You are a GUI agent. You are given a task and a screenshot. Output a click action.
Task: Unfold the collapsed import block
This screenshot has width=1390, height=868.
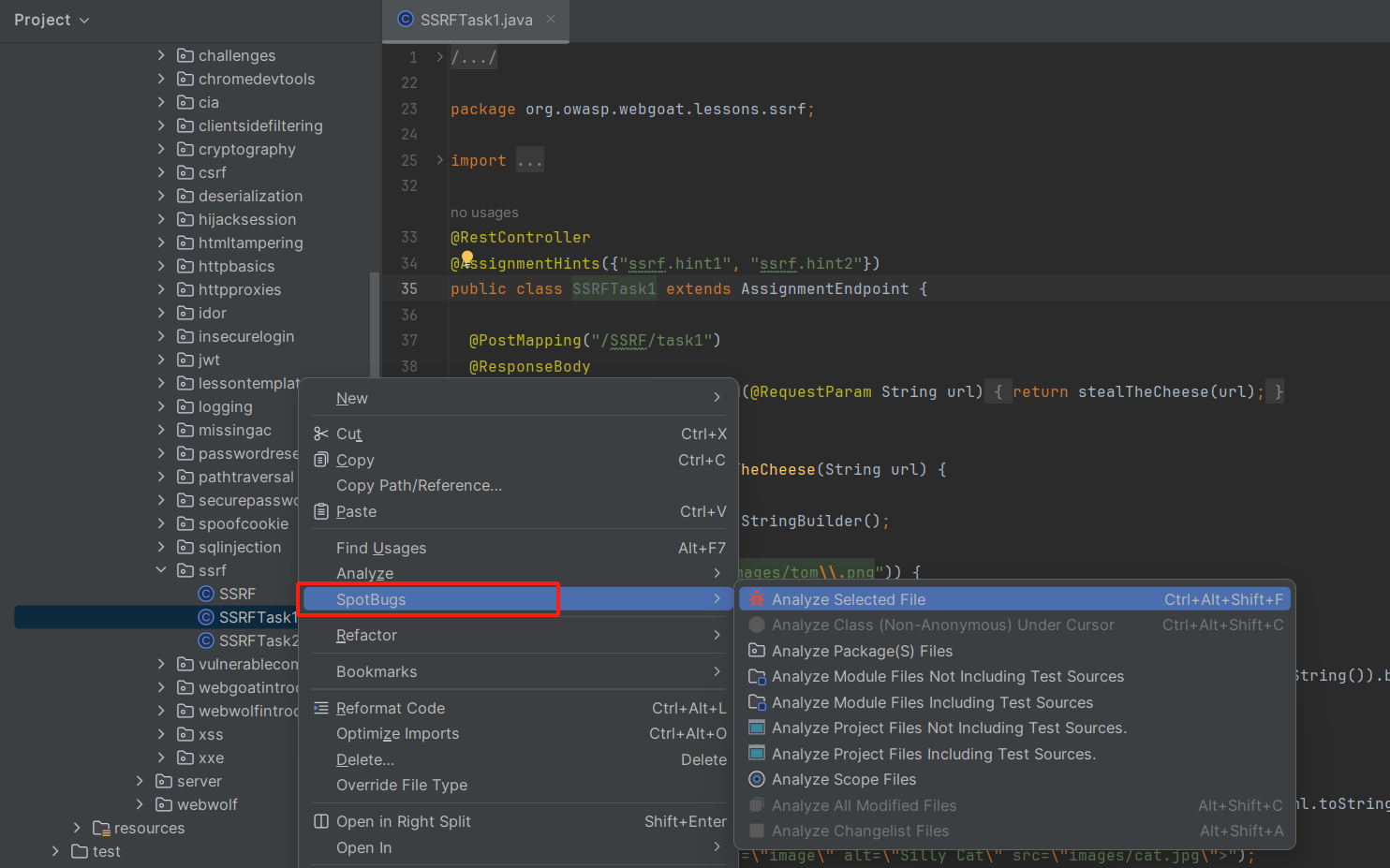[x=440, y=160]
